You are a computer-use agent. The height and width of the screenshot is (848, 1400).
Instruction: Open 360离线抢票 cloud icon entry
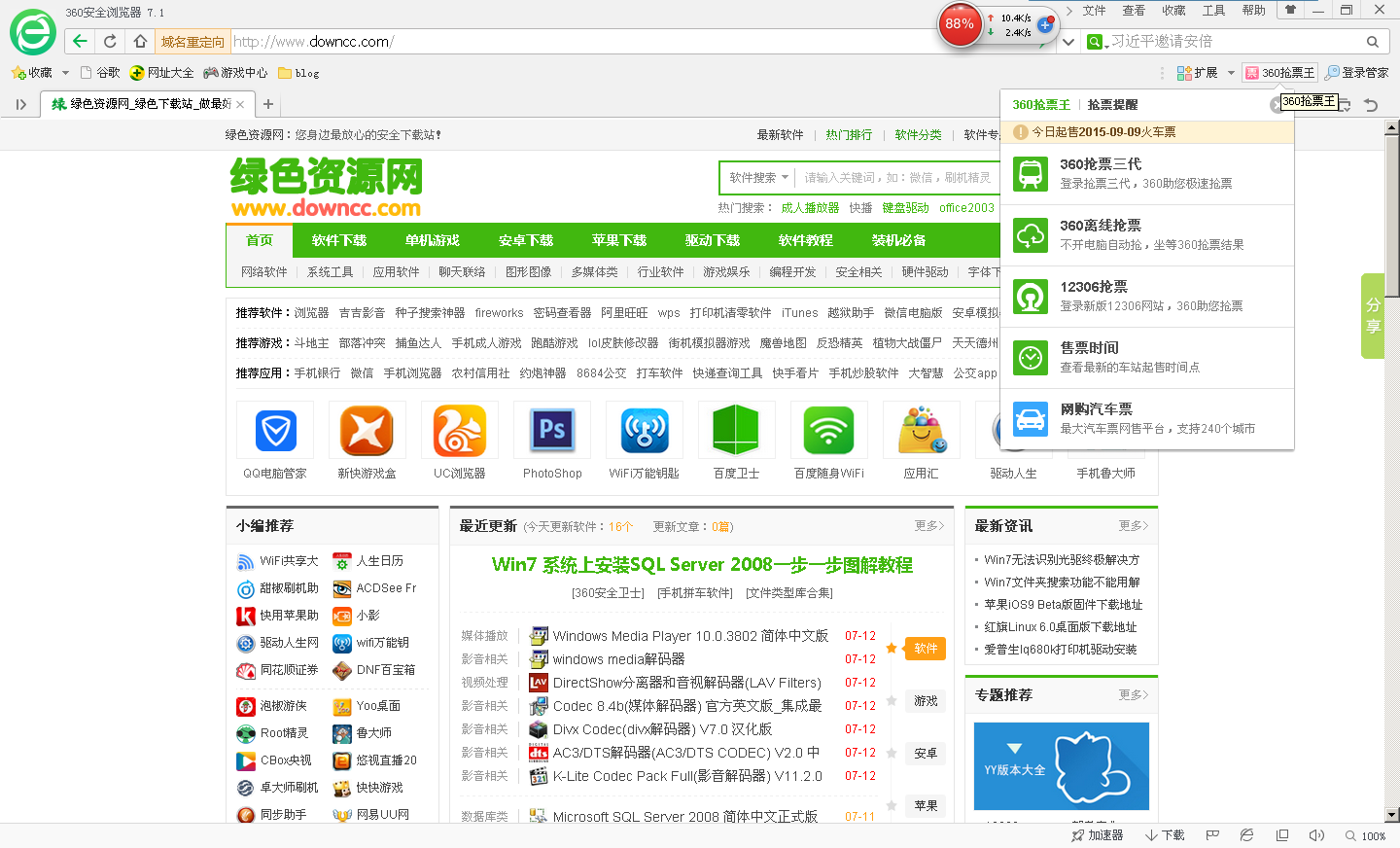[1031, 235]
